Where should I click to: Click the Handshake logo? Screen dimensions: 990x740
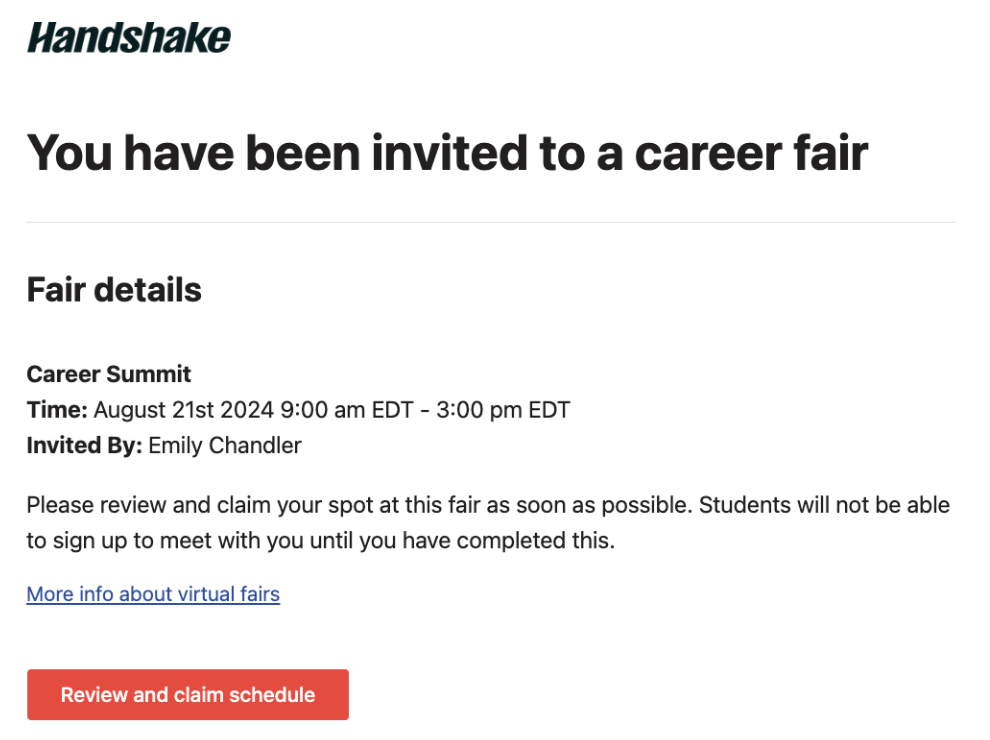pyautogui.click(x=129, y=37)
